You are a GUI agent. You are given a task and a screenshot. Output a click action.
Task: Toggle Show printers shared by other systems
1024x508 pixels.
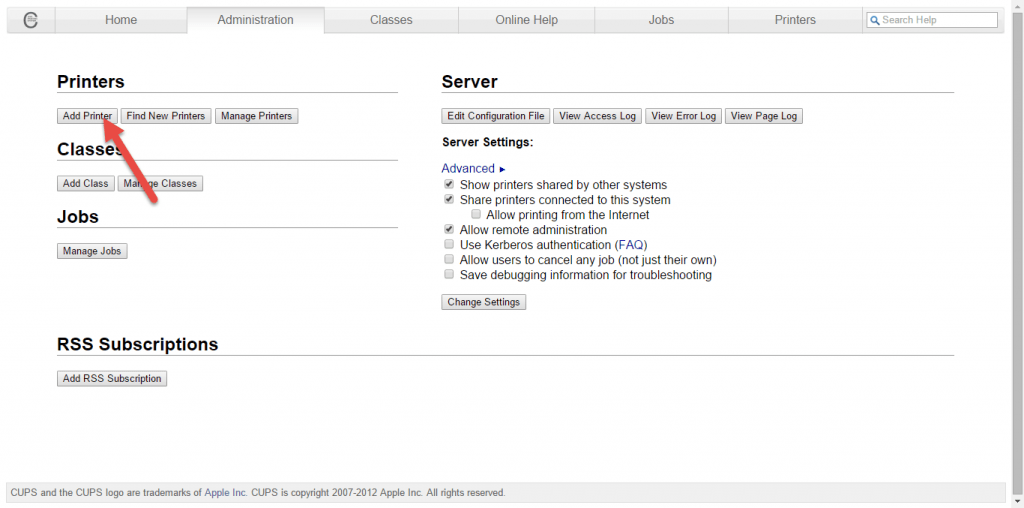click(449, 185)
